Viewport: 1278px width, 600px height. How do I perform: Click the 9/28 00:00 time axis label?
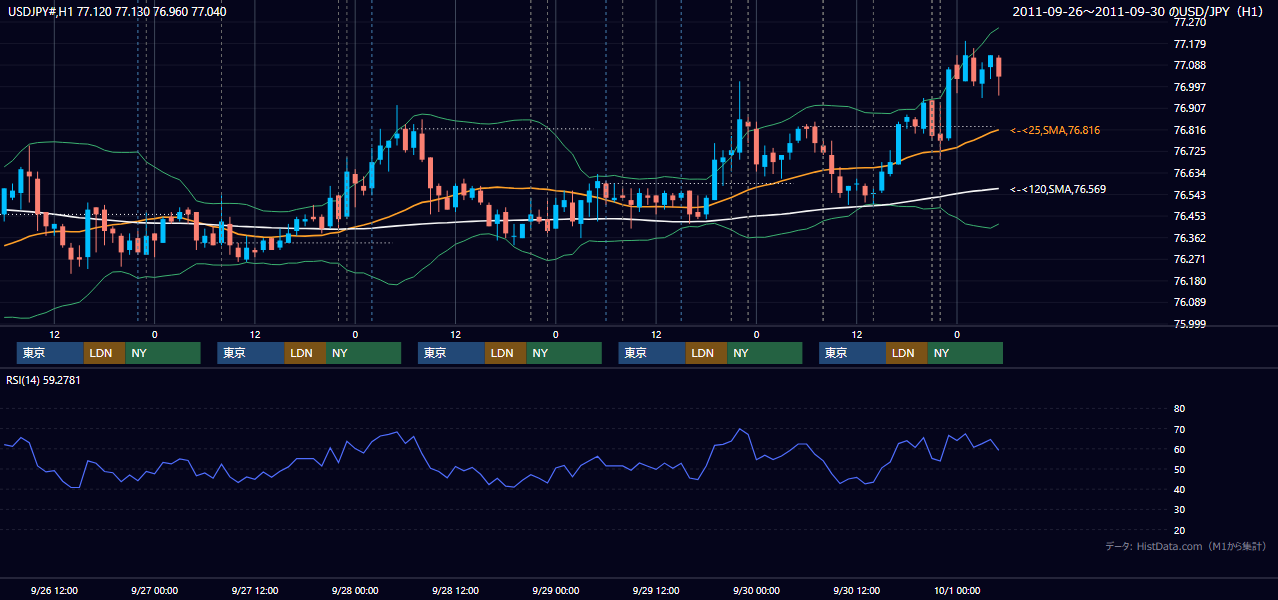point(355,590)
